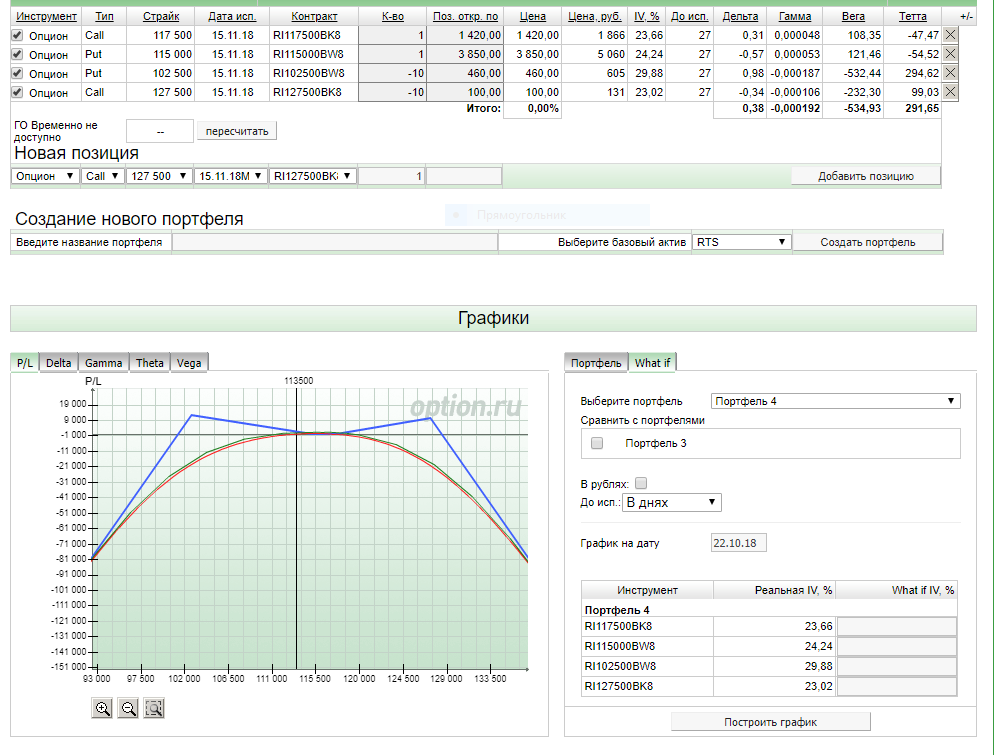Click 'Добавить позицию' button
Image resolution: width=998 pixels, height=755 pixels.
tap(866, 176)
